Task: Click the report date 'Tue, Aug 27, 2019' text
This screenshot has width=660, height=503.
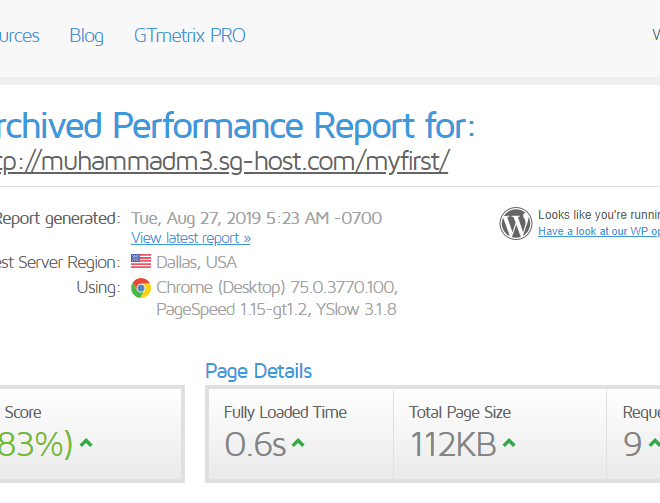Action: click(x=196, y=218)
